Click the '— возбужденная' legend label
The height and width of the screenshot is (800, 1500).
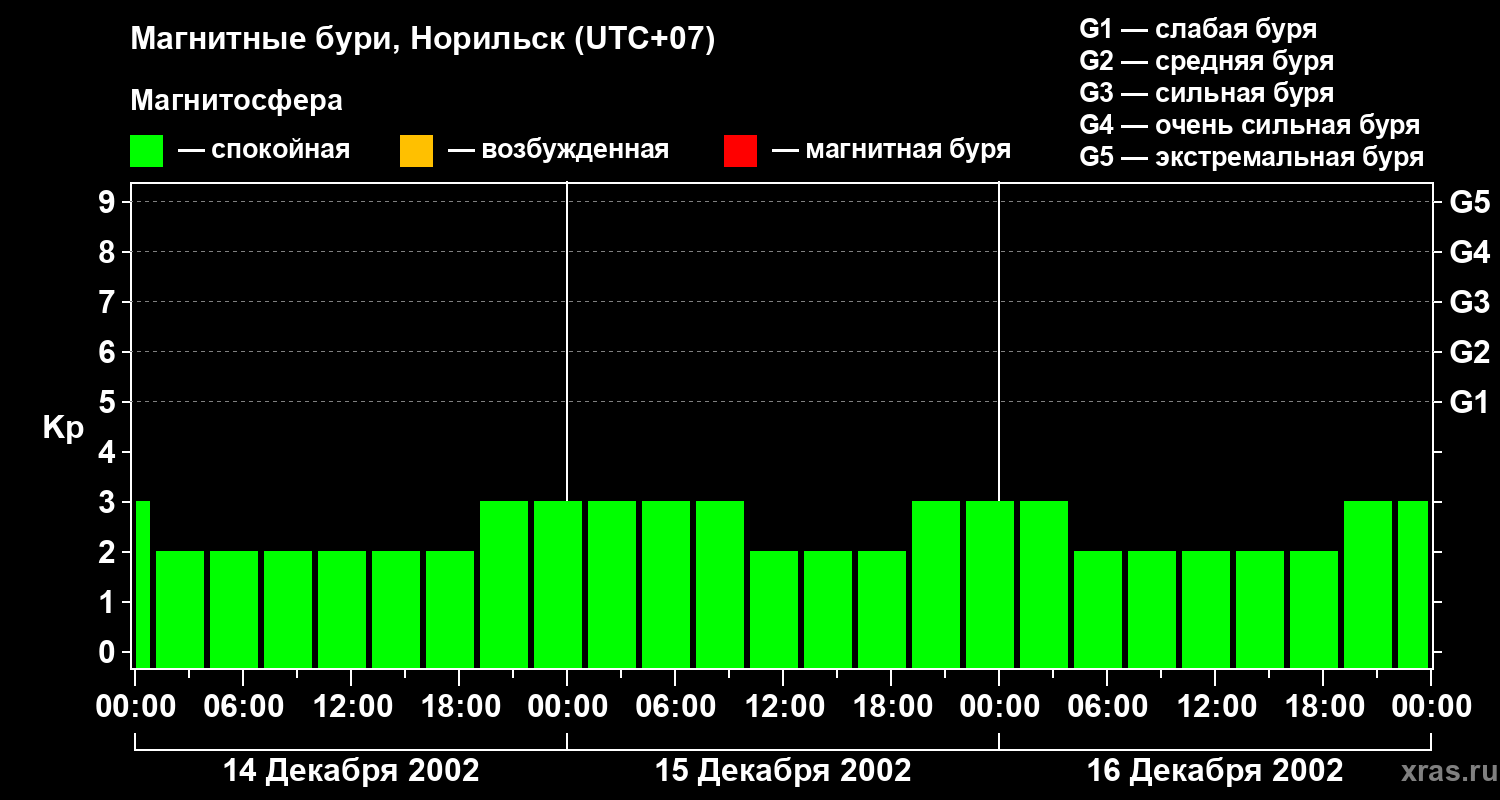(558, 150)
